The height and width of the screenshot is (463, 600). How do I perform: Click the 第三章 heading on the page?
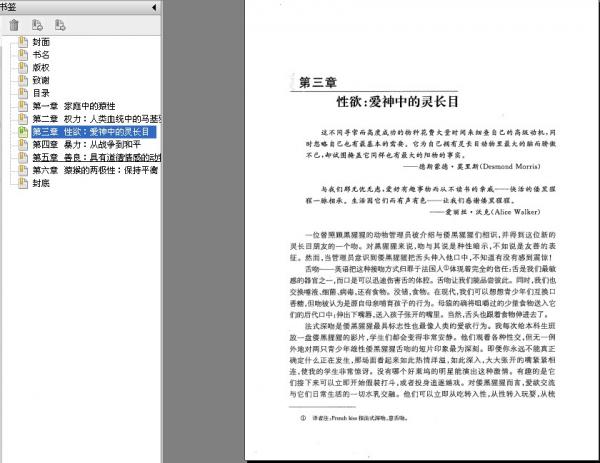(318, 82)
